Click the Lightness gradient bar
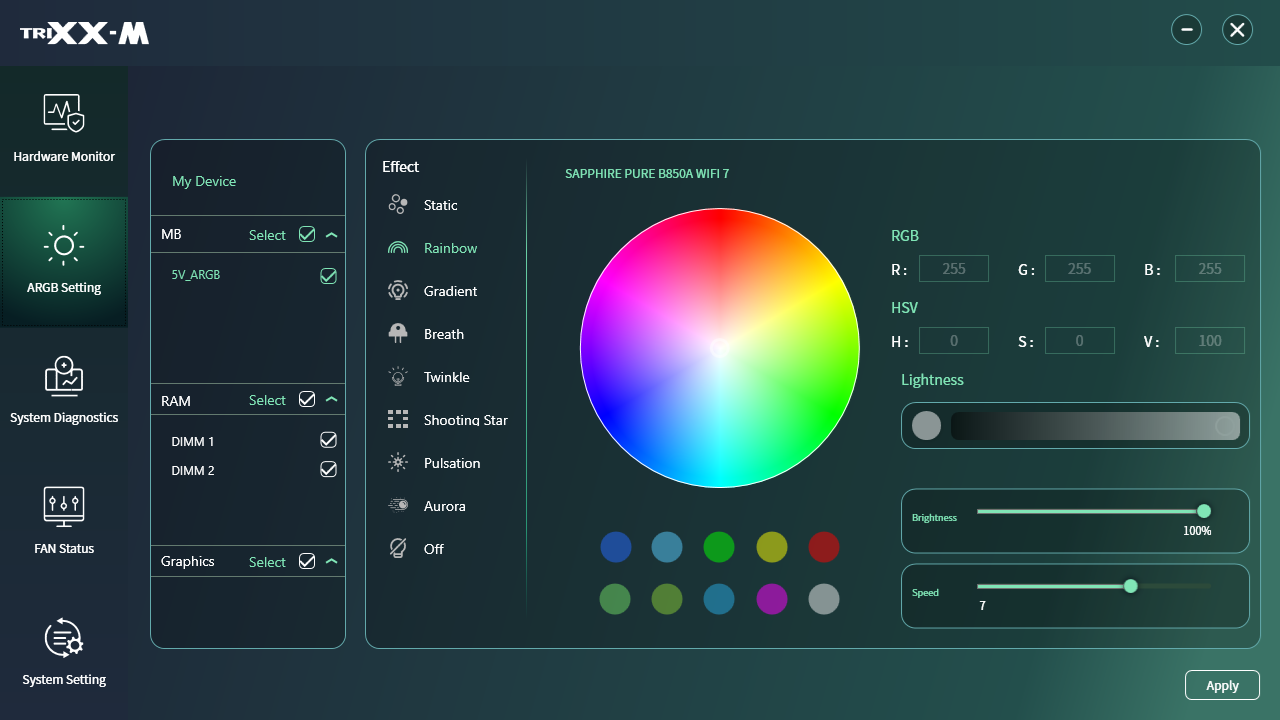The height and width of the screenshot is (720, 1280). 1095,426
